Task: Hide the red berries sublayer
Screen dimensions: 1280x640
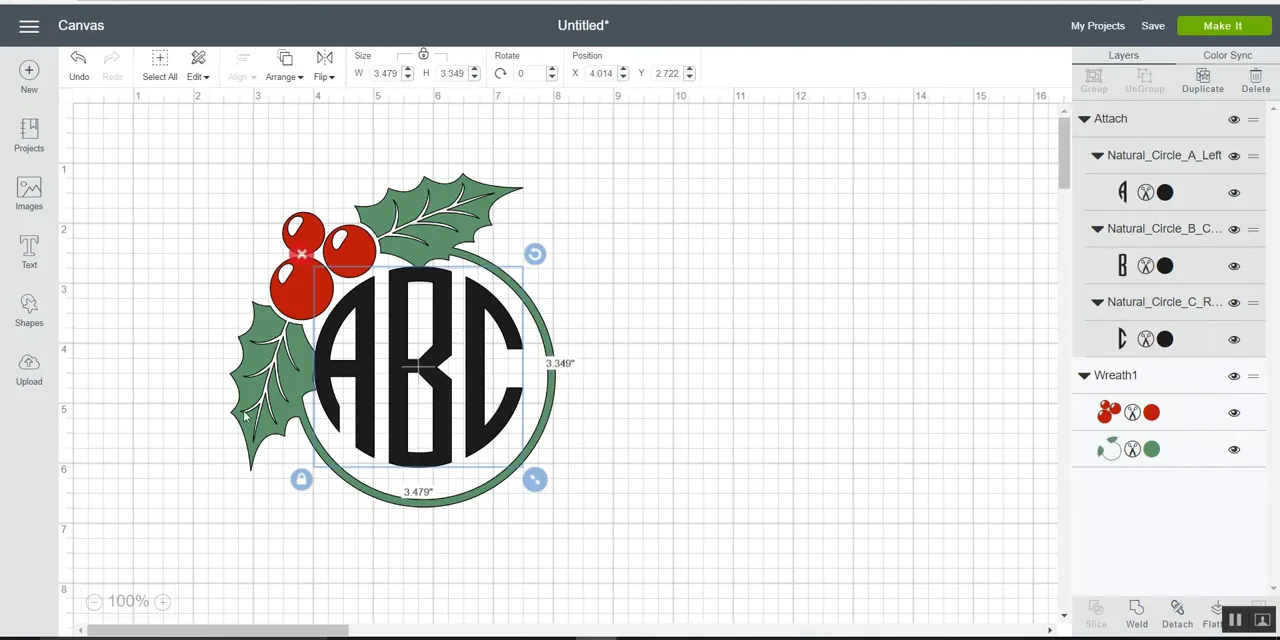Action: [x=1234, y=413]
